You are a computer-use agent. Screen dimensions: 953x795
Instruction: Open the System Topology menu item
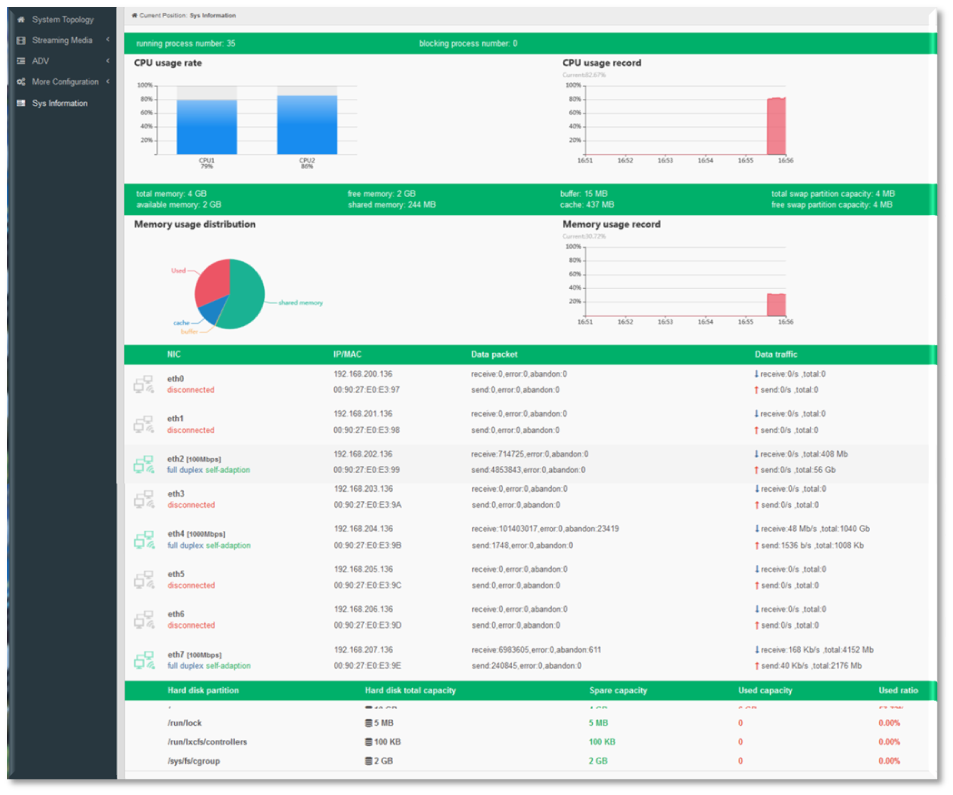coord(62,19)
